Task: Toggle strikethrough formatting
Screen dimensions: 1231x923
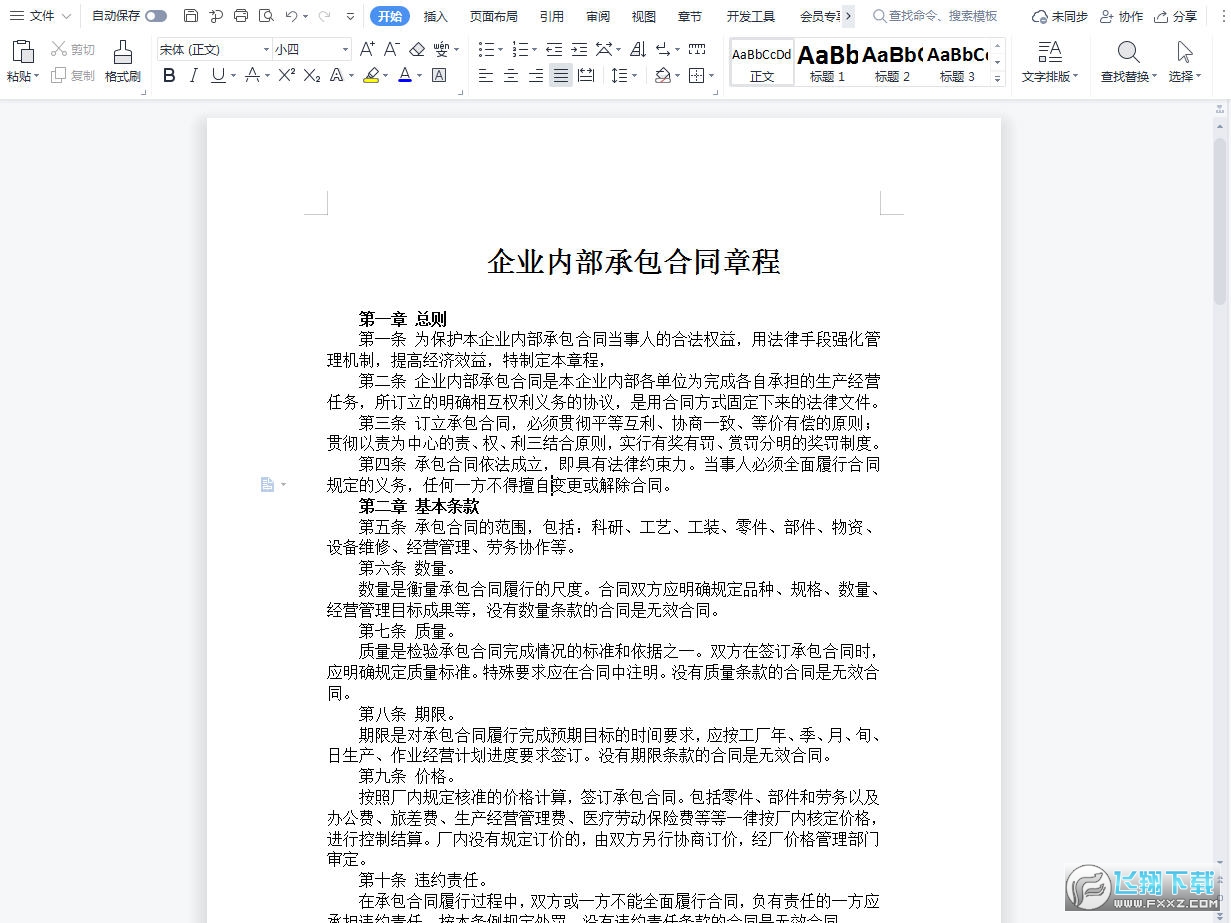Action: click(252, 75)
